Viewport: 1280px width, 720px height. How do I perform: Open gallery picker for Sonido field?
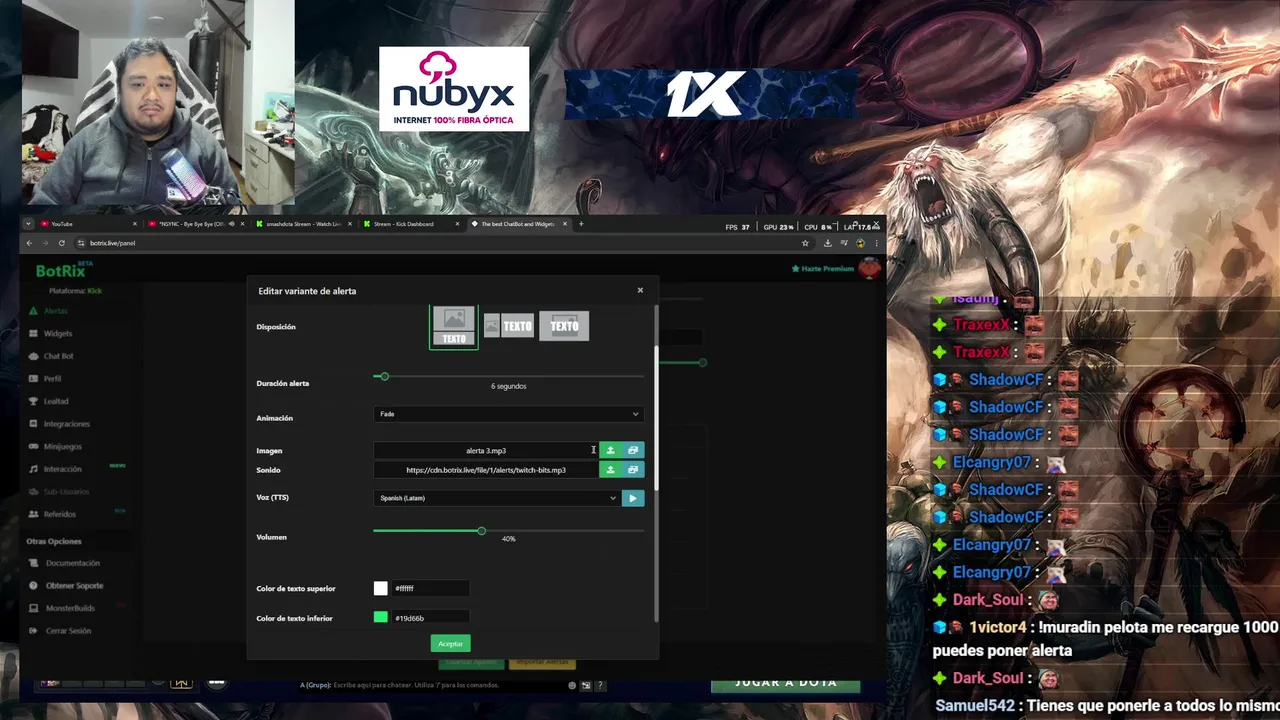tap(633, 470)
